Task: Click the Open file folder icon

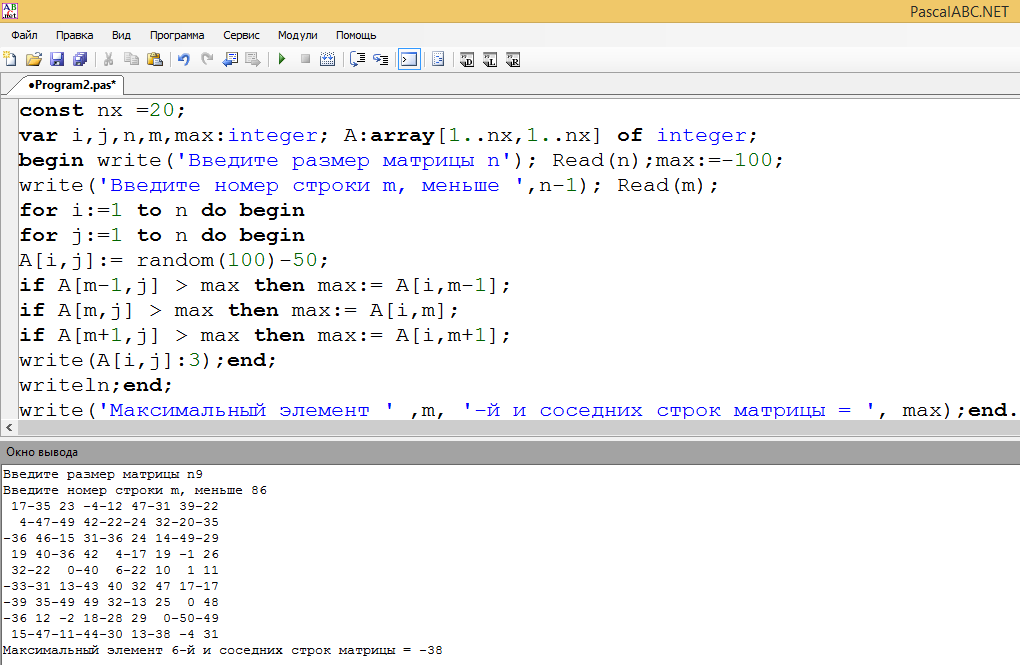Action: click(33, 60)
